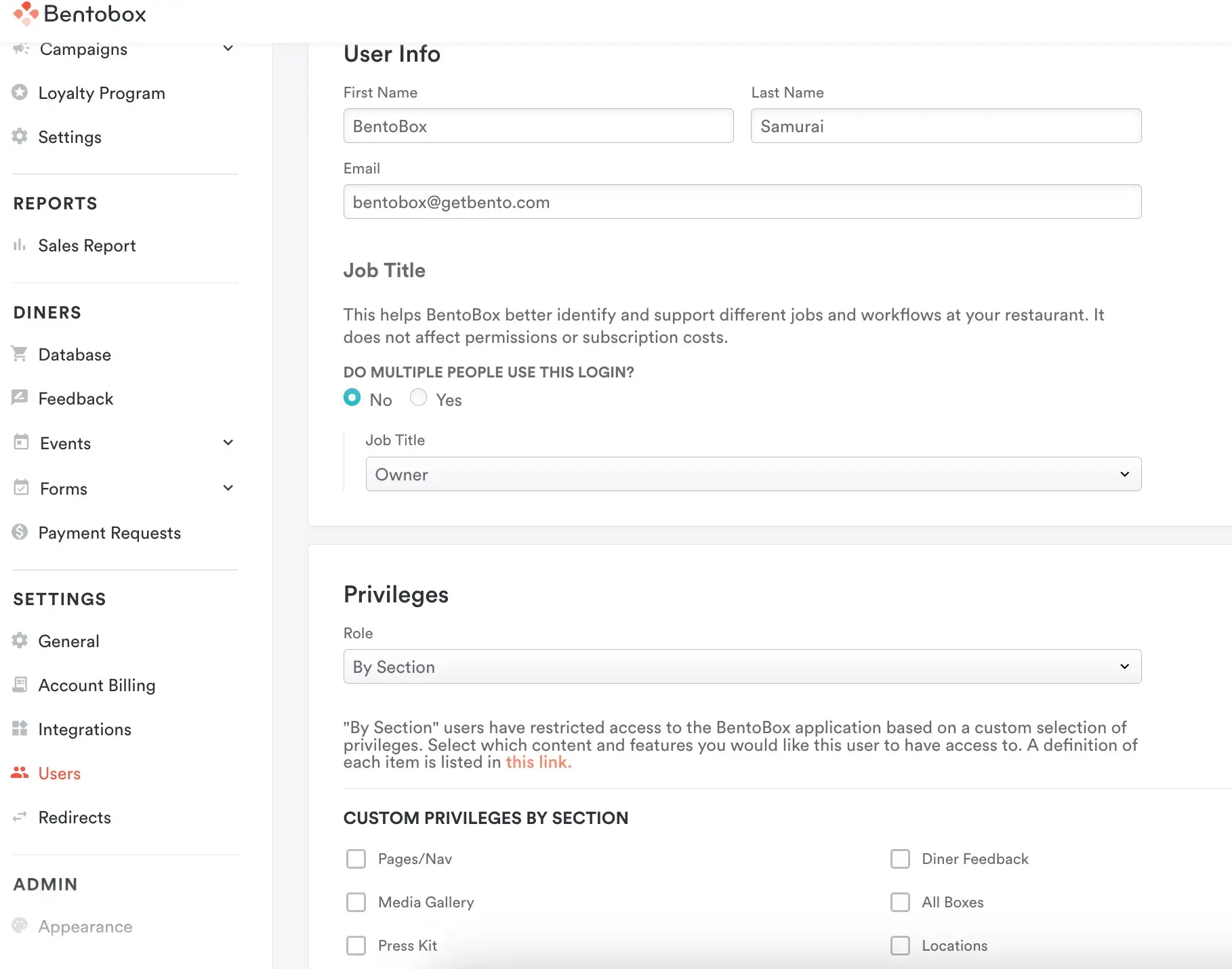Screen dimensions: 1232x969
Task: Expand the Forms submenu chevron
Action: pyautogui.click(x=228, y=488)
